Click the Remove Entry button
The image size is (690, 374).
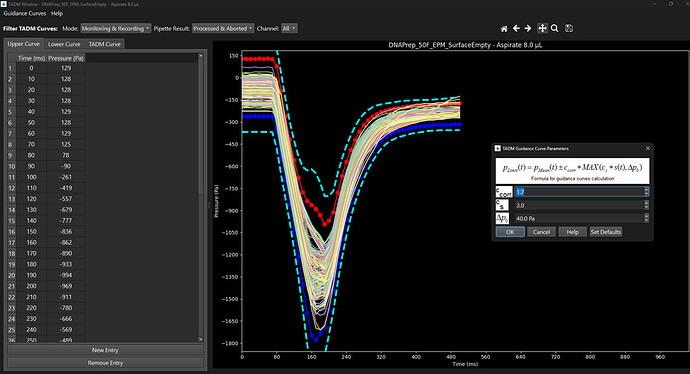(x=105, y=363)
